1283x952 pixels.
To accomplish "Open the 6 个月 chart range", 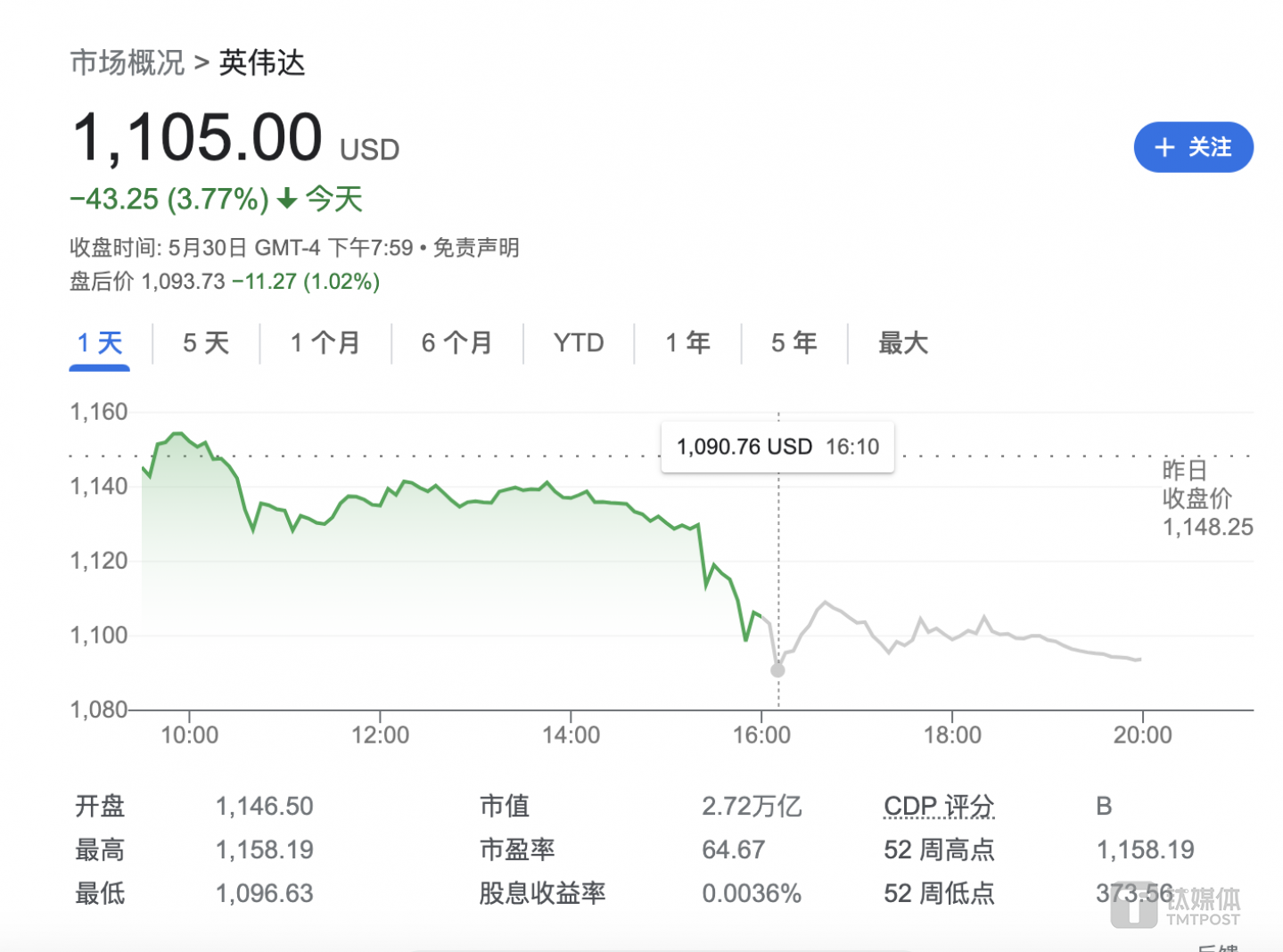I will coord(456,343).
